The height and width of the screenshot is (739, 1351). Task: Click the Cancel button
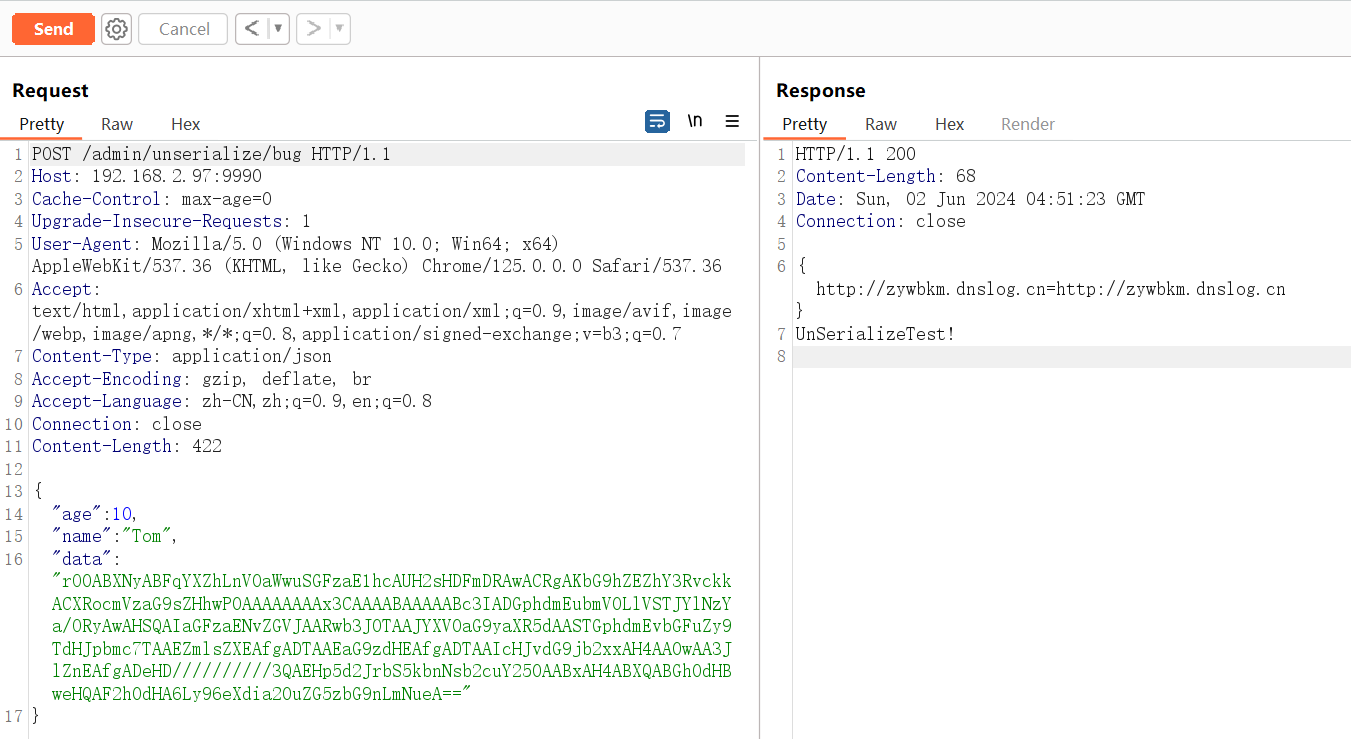tap(184, 29)
